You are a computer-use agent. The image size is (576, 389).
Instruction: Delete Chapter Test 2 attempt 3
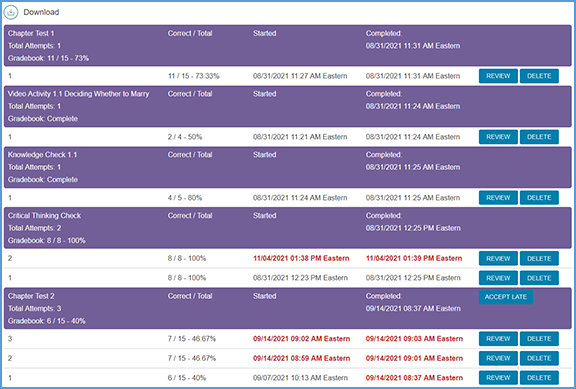coord(539,339)
